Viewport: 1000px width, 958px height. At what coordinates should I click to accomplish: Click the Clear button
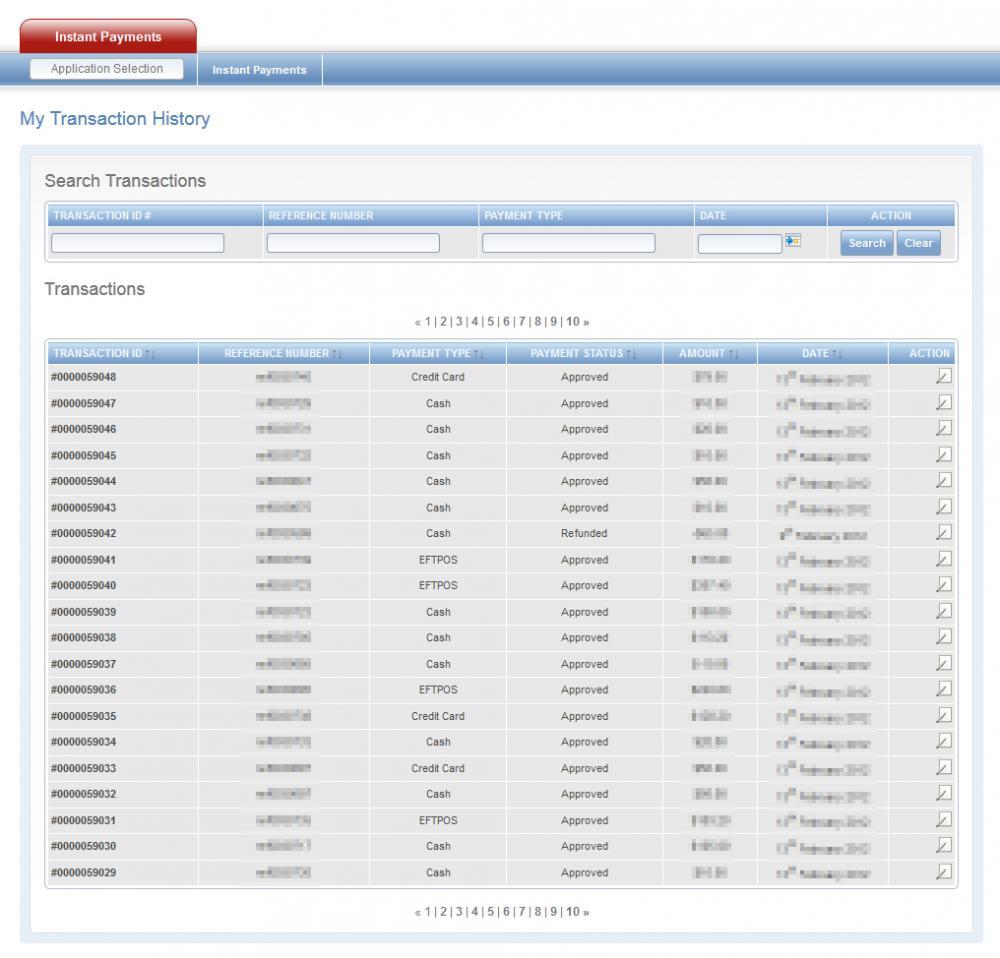click(x=918, y=243)
